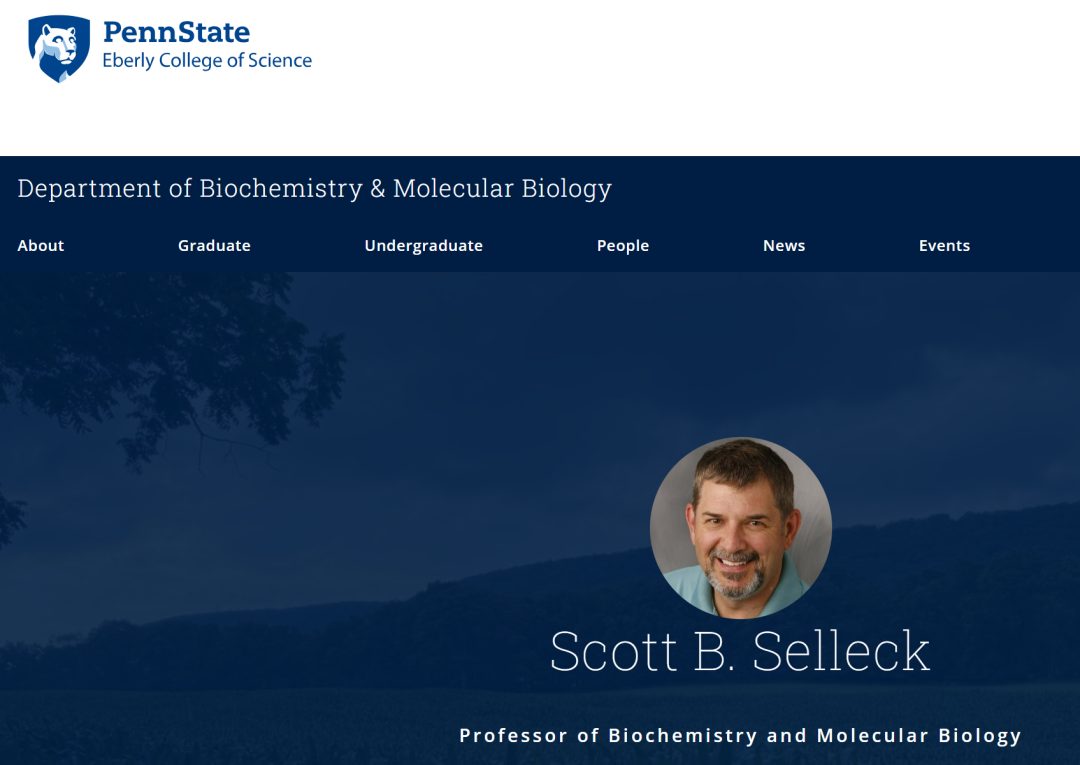This screenshot has height=765, width=1080.
Task: Expand the Undergraduate navigation menu
Action: [x=423, y=246]
